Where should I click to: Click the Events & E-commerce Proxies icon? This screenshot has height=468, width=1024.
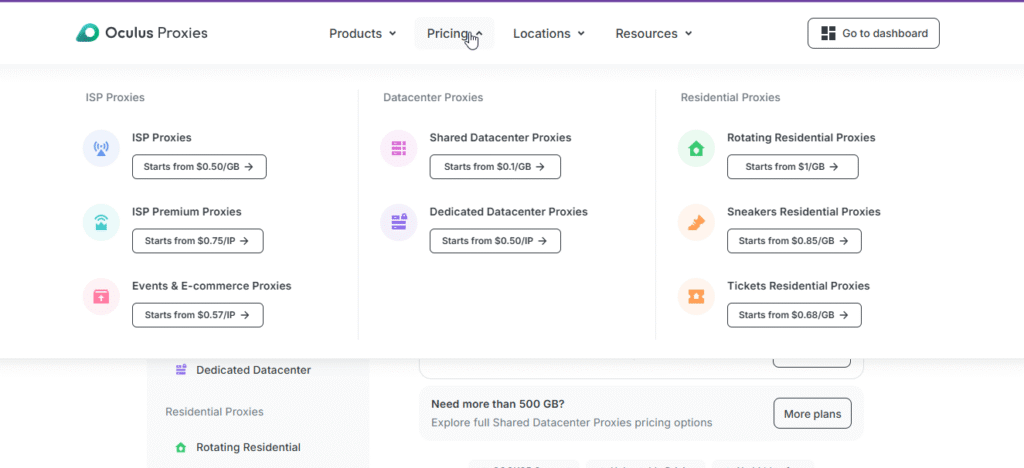click(x=101, y=296)
